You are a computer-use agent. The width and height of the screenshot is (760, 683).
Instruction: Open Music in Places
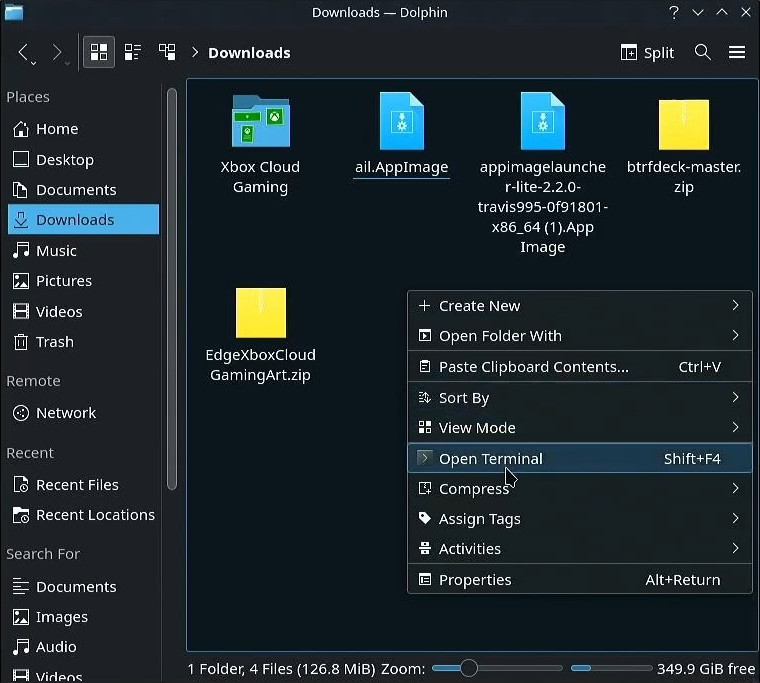(83, 251)
